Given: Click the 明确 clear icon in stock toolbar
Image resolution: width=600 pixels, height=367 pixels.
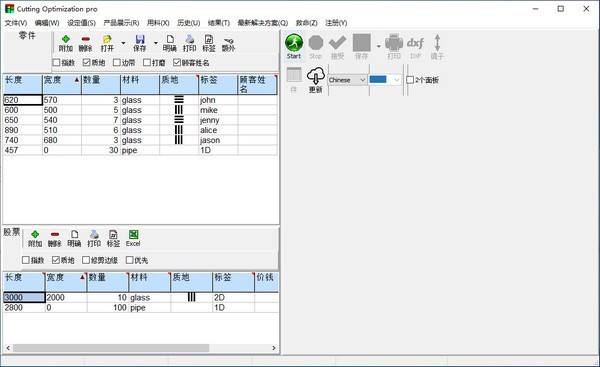Looking at the screenshot, I should coord(74,235).
